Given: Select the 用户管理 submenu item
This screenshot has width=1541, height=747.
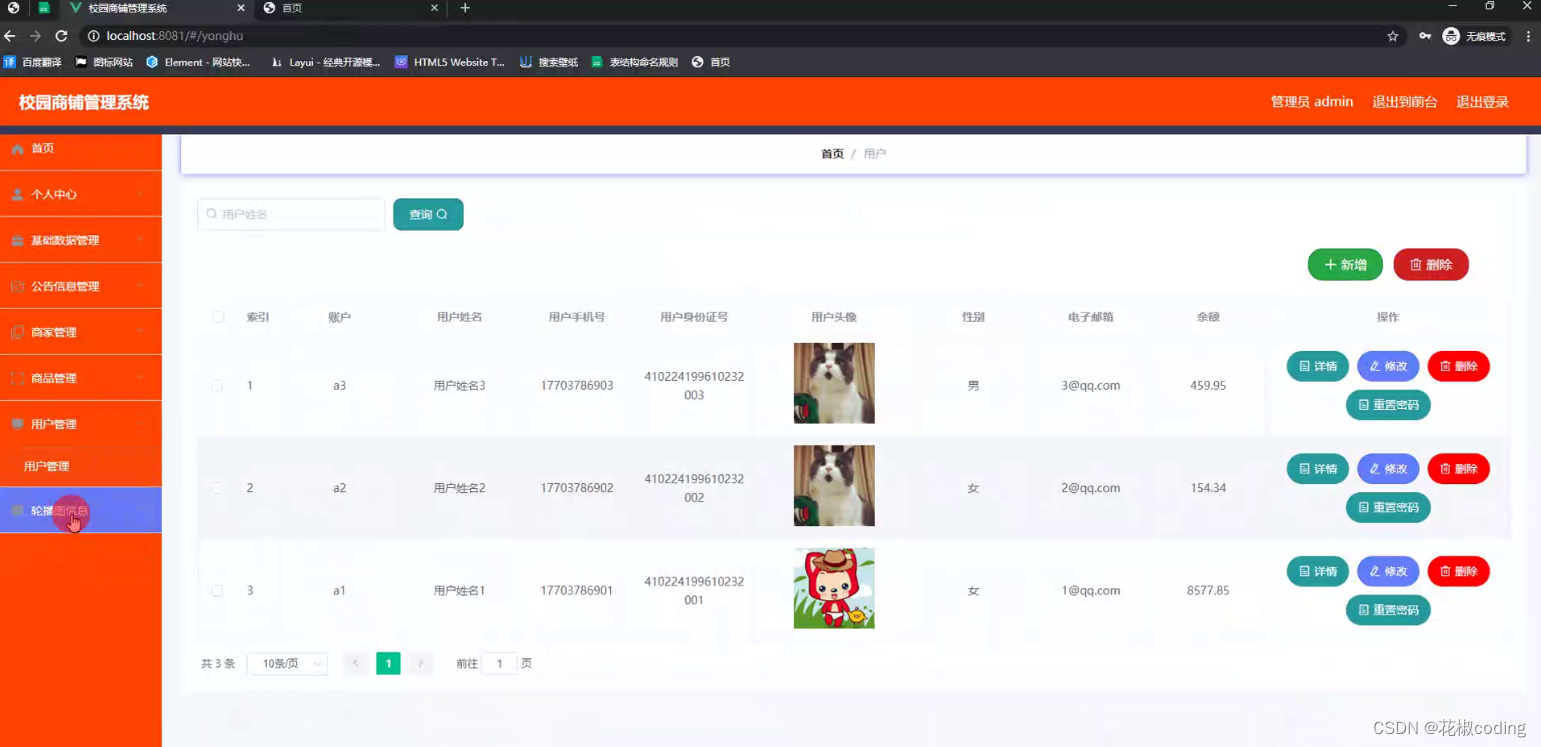Looking at the screenshot, I should pyautogui.click(x=81, y=466).
